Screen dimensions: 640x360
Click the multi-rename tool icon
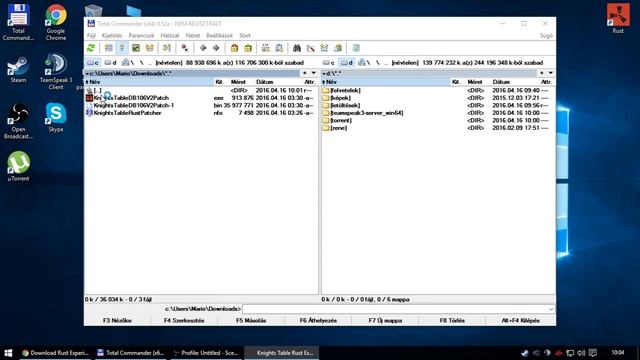pos(311,48)
